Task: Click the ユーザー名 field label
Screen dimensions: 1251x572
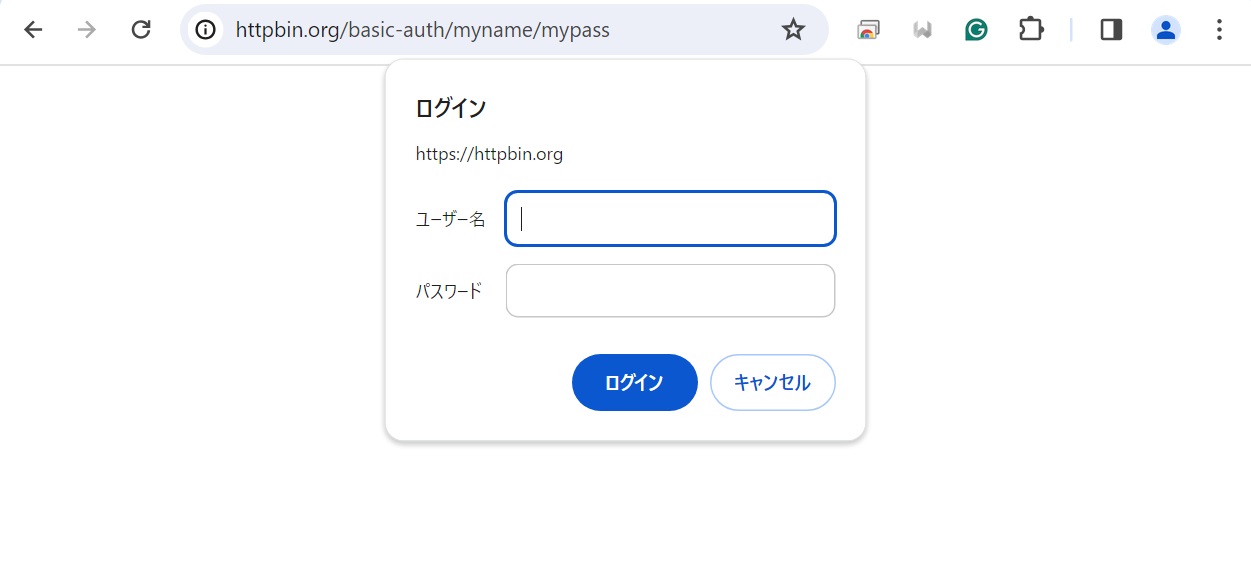Action: (x=450, y=219)
